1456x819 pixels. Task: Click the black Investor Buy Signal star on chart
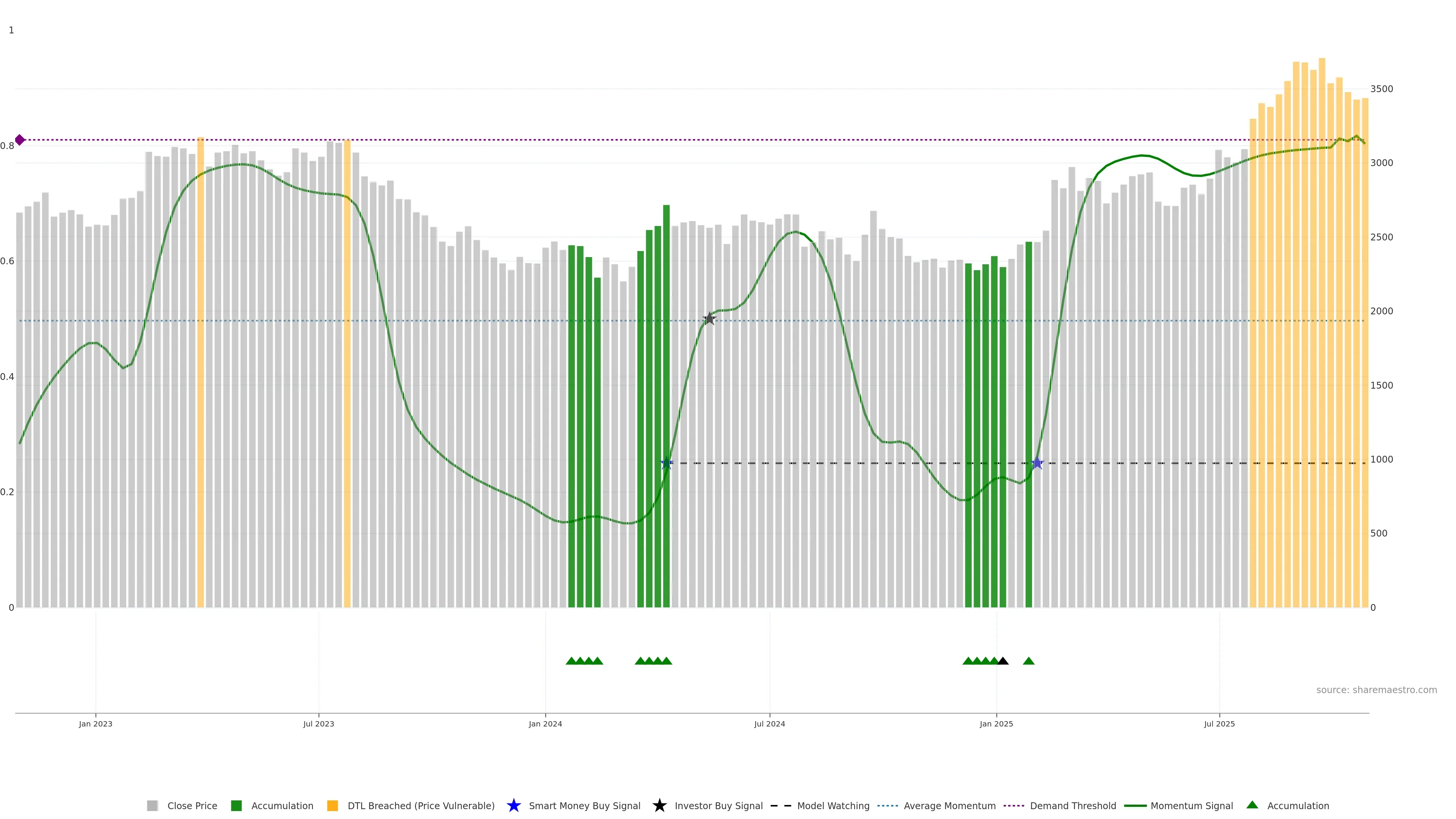click(x=709, y=319)
